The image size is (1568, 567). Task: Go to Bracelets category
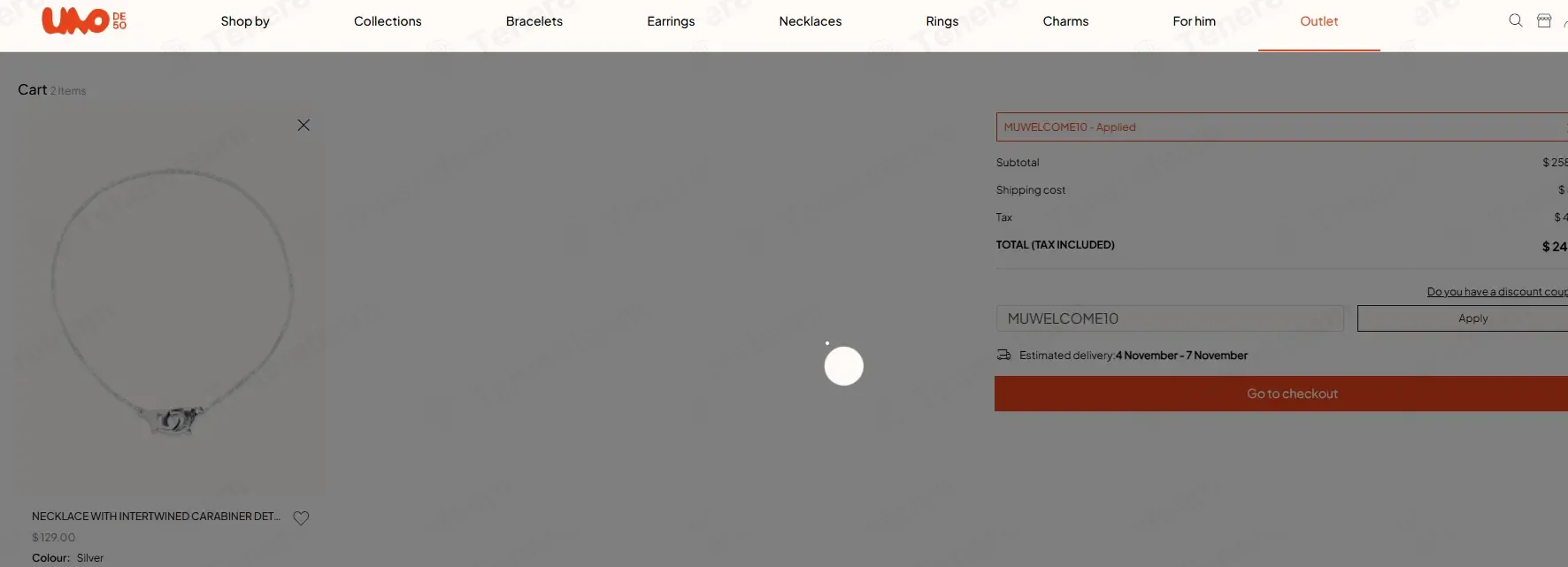click(534, 21)
